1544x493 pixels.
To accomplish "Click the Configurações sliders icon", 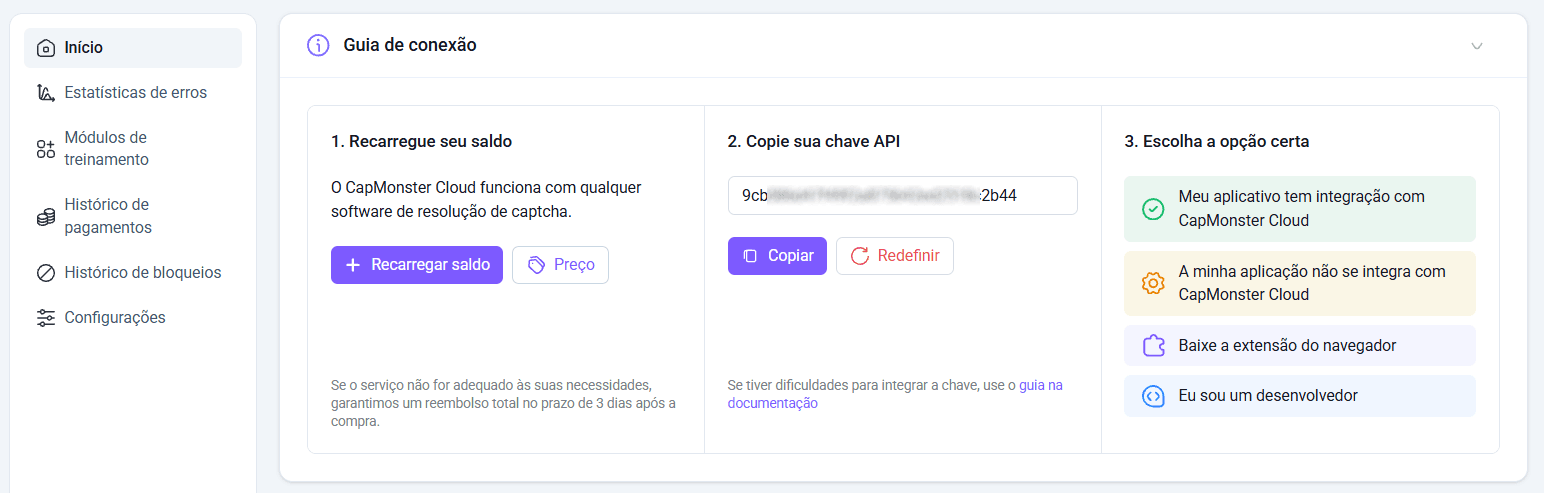I will [x=45, y=318].
